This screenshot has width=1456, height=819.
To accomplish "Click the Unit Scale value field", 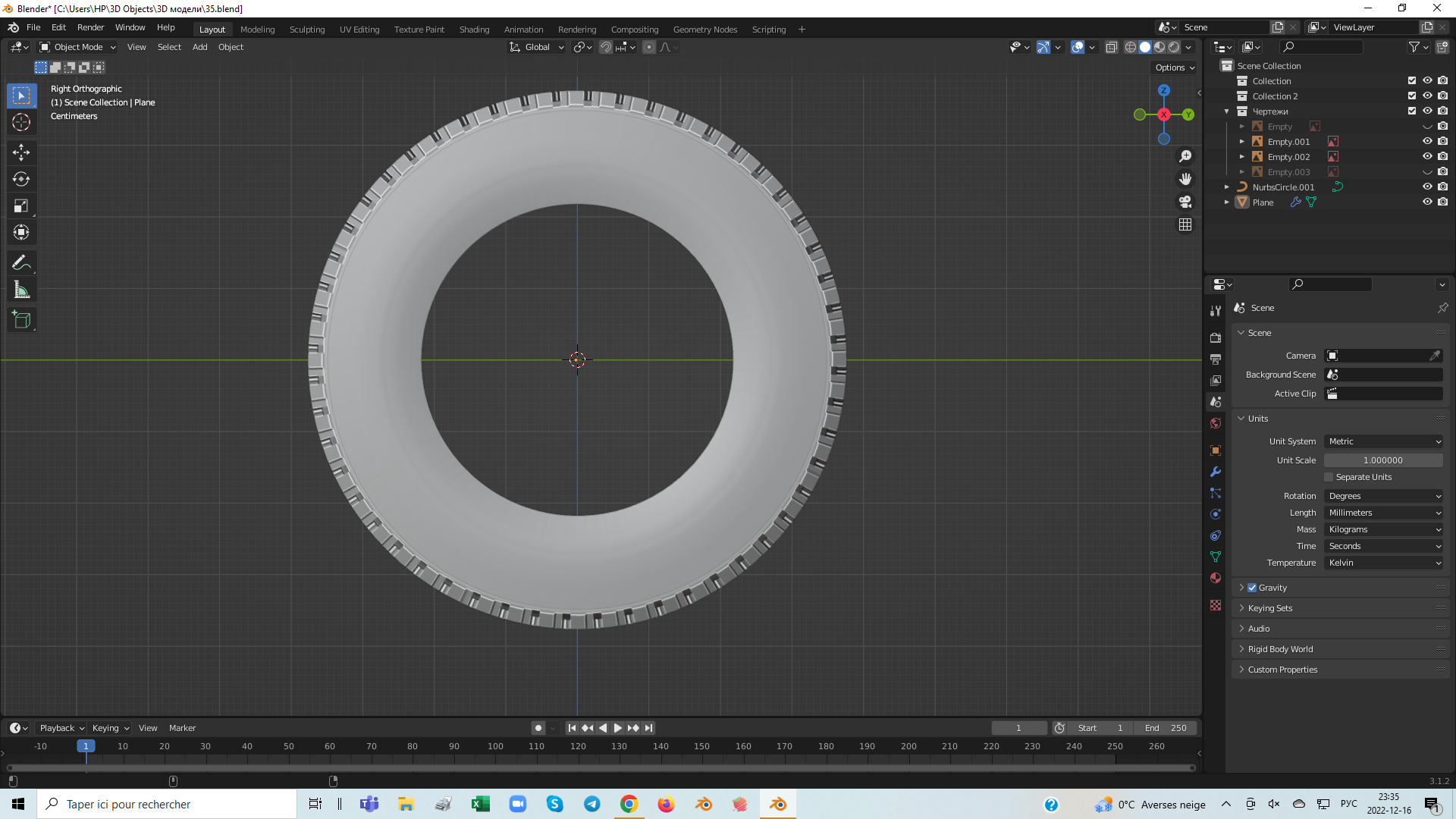I will click(1382, 460).
